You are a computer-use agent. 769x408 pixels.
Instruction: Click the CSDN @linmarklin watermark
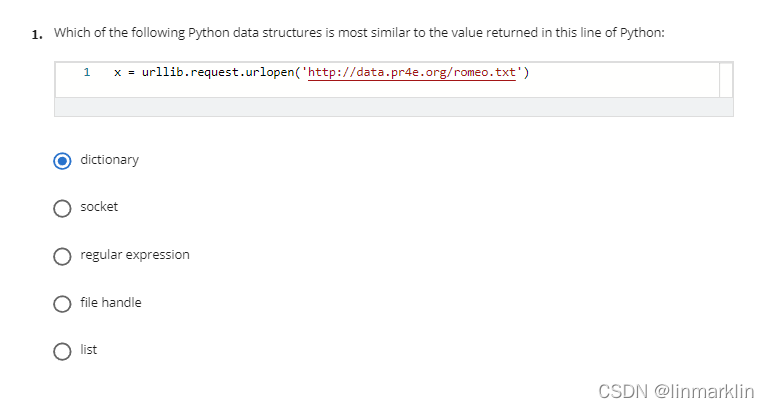676,391
